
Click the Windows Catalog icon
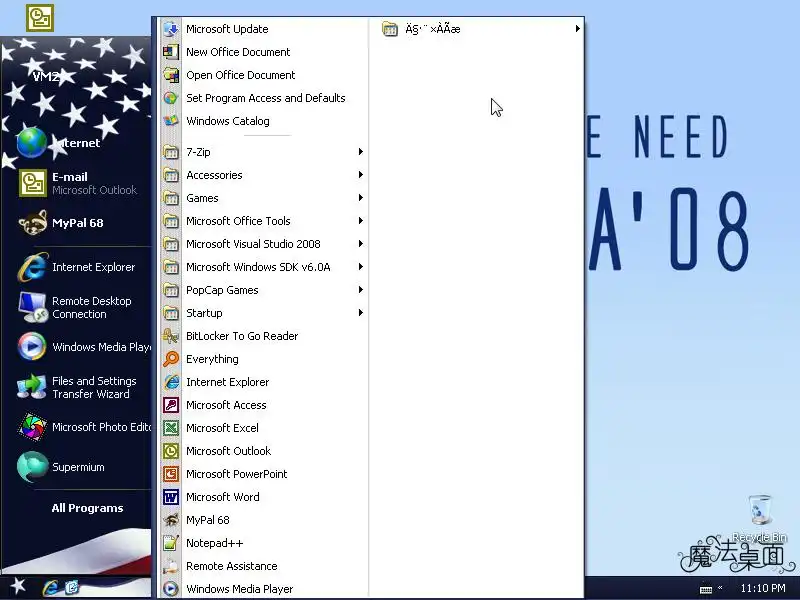[x=171, y=121]
